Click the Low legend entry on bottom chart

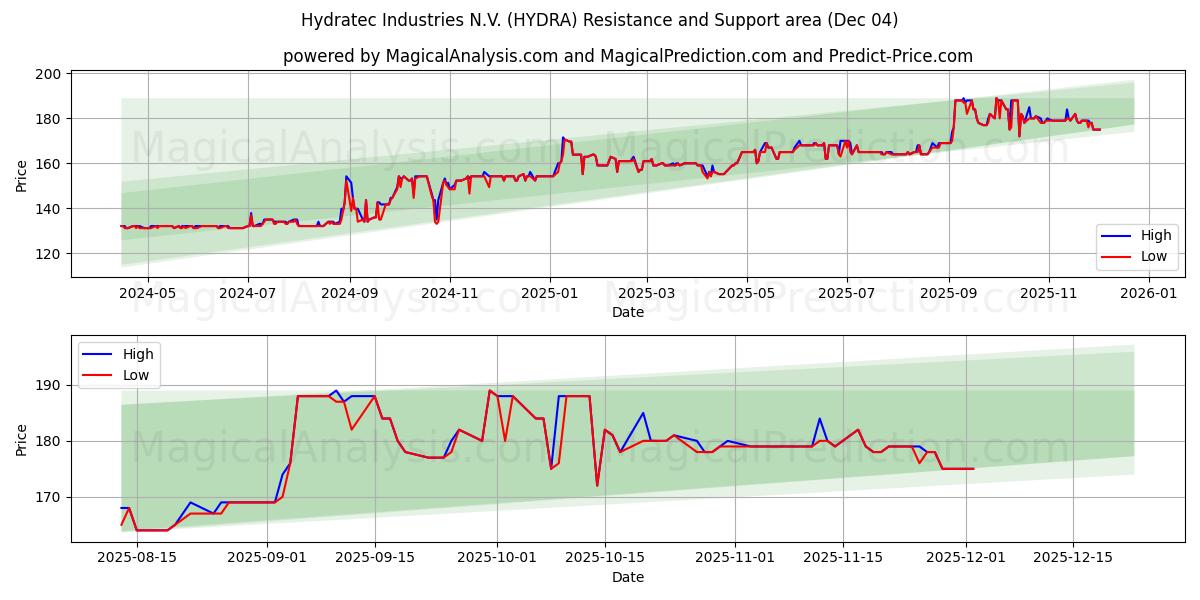pyautogui.click(x=135, y=375)
